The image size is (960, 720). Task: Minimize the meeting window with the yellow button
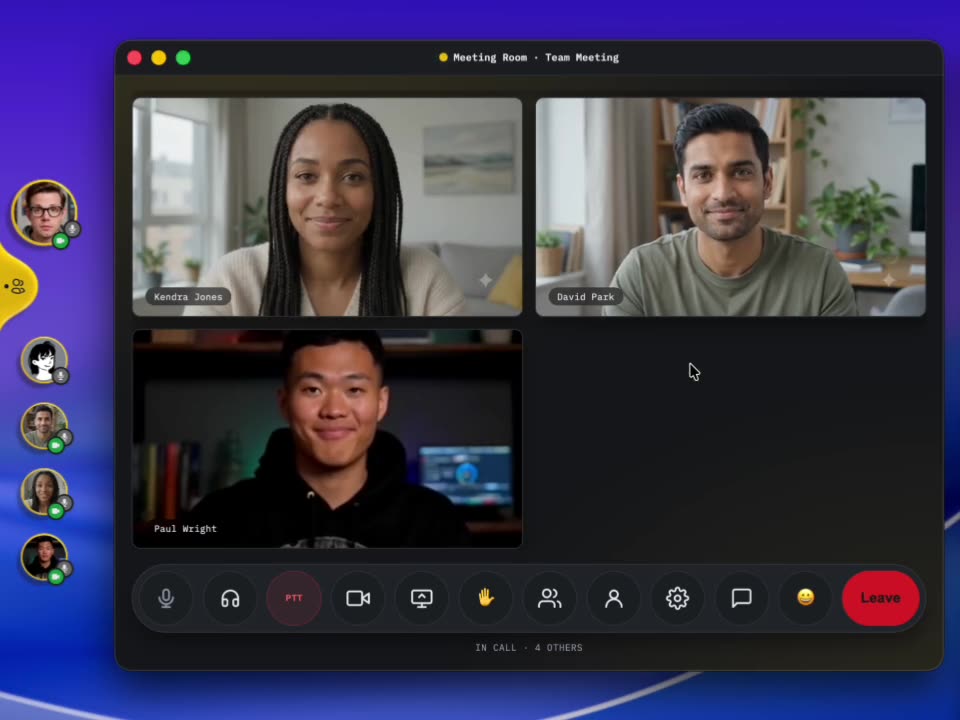click(x=159, y=58)
